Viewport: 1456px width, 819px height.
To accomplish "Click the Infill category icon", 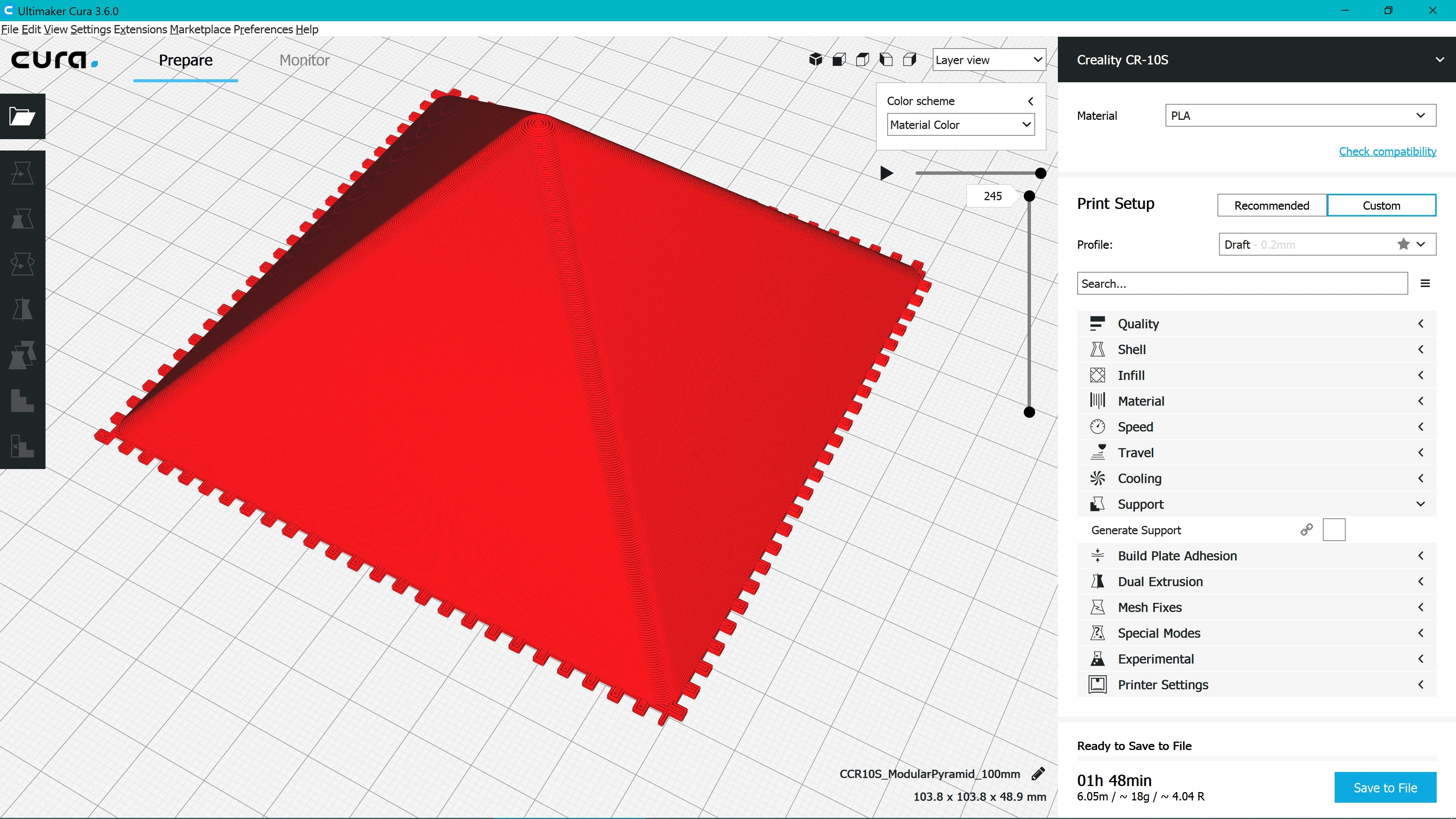I will (1097, 375).
